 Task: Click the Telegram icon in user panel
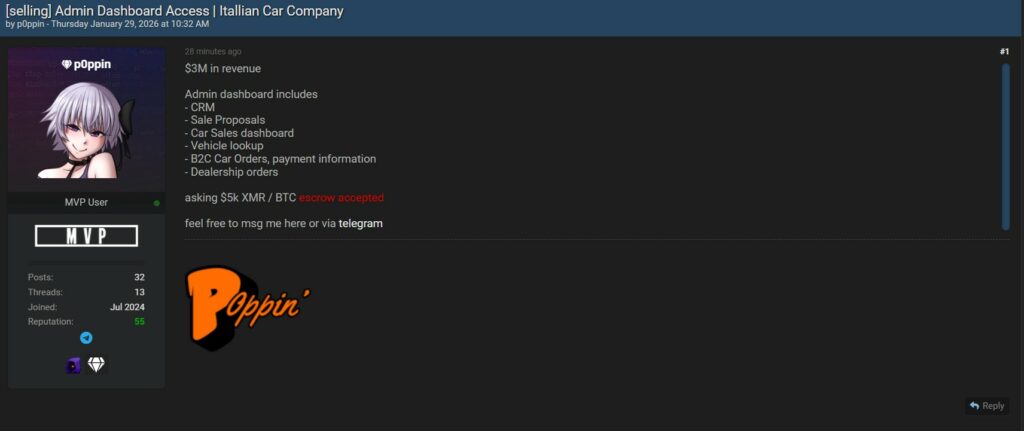point(86,338)
